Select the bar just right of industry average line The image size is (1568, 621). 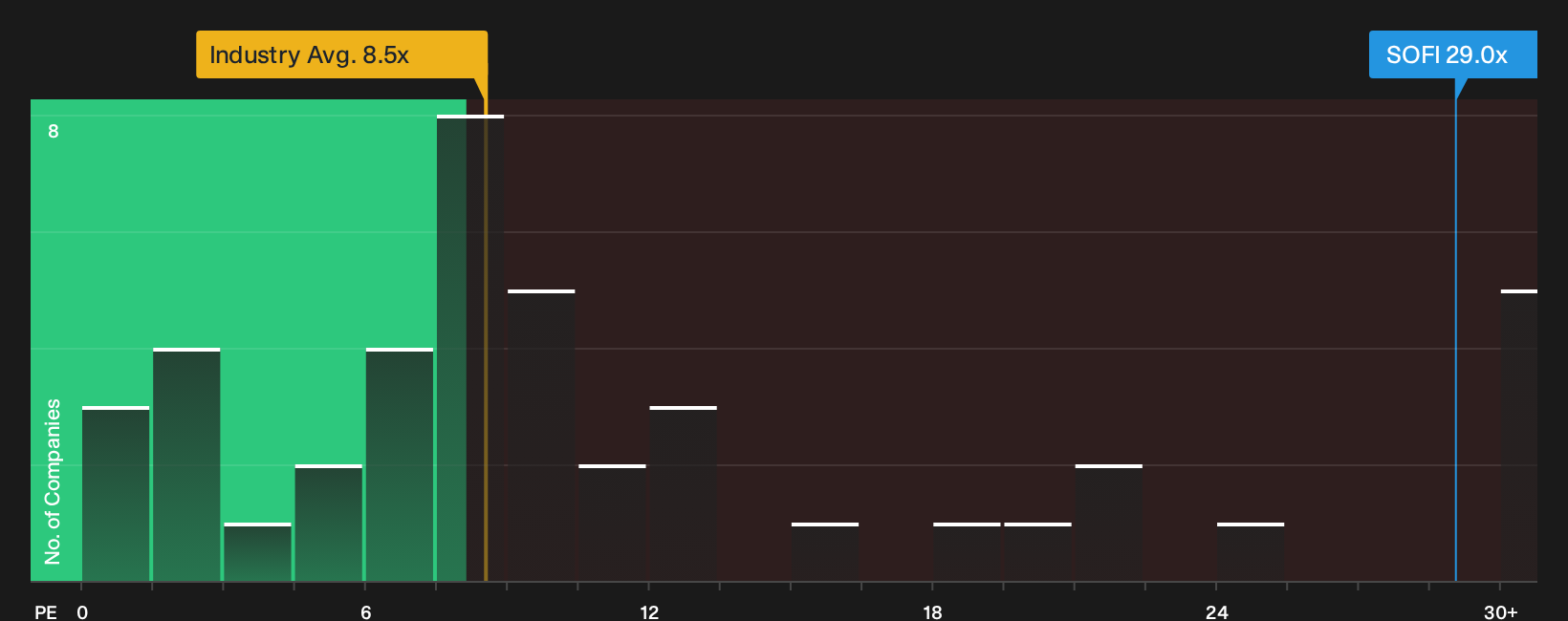click(541, 435)
